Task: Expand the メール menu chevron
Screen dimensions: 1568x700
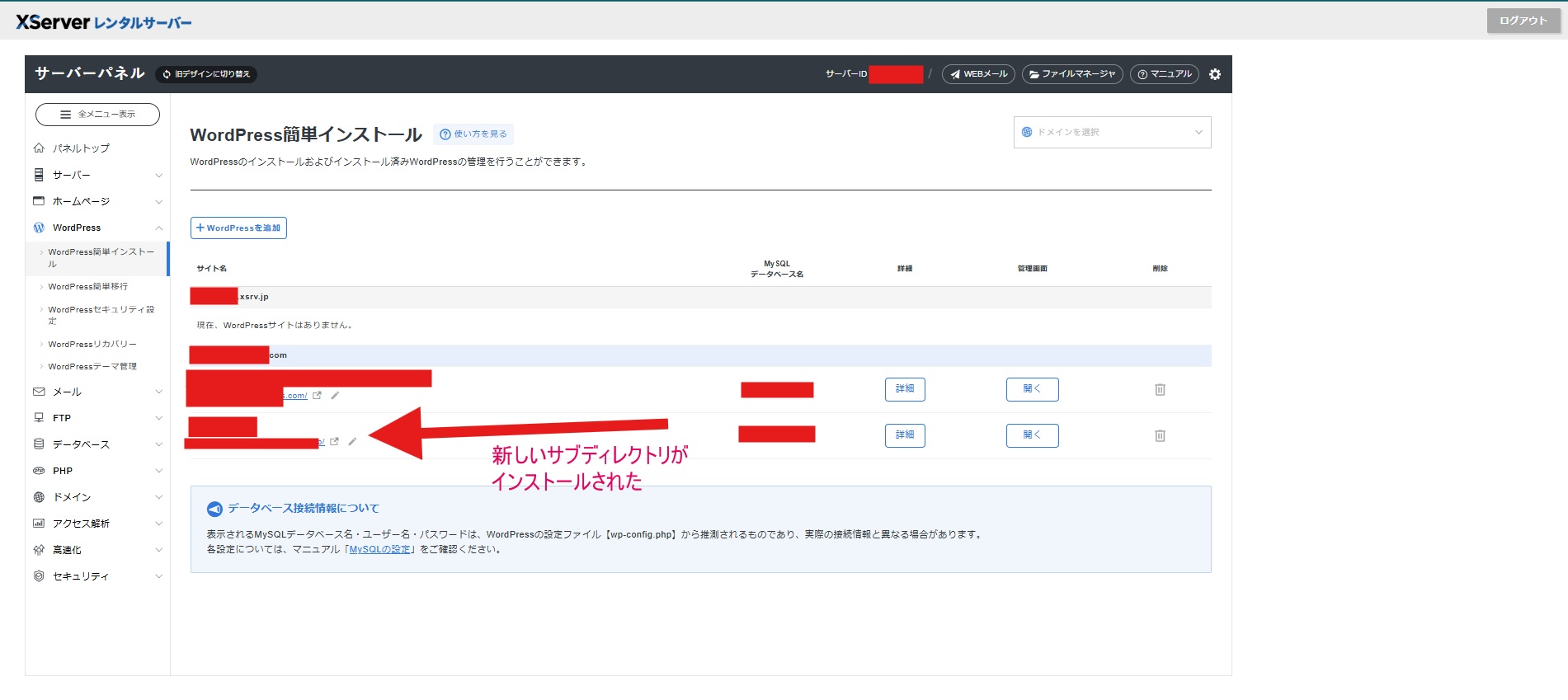Action: click(x=158, y=392)
